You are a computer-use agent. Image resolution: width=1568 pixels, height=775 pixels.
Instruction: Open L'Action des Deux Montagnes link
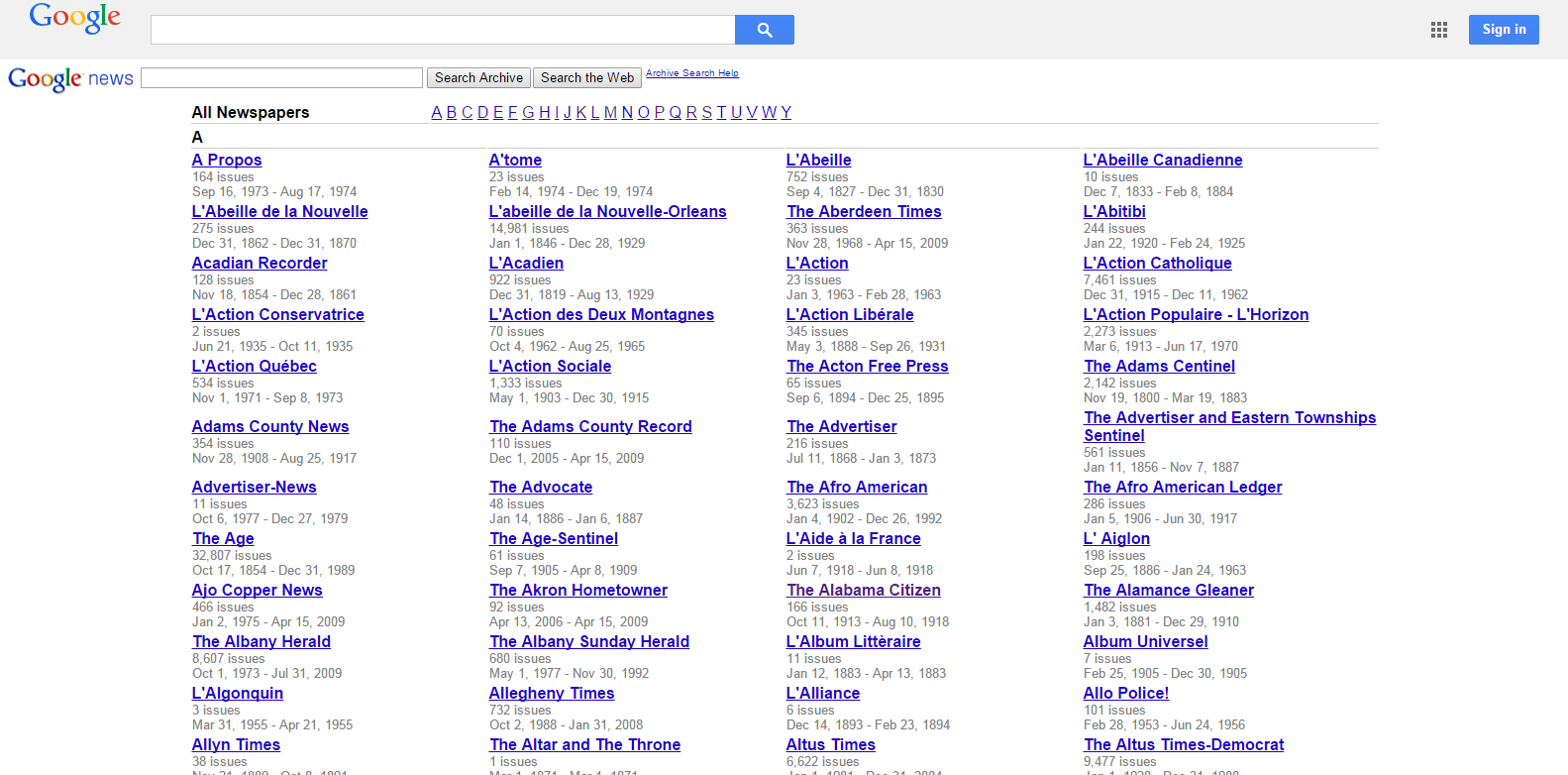pos(601,314)
